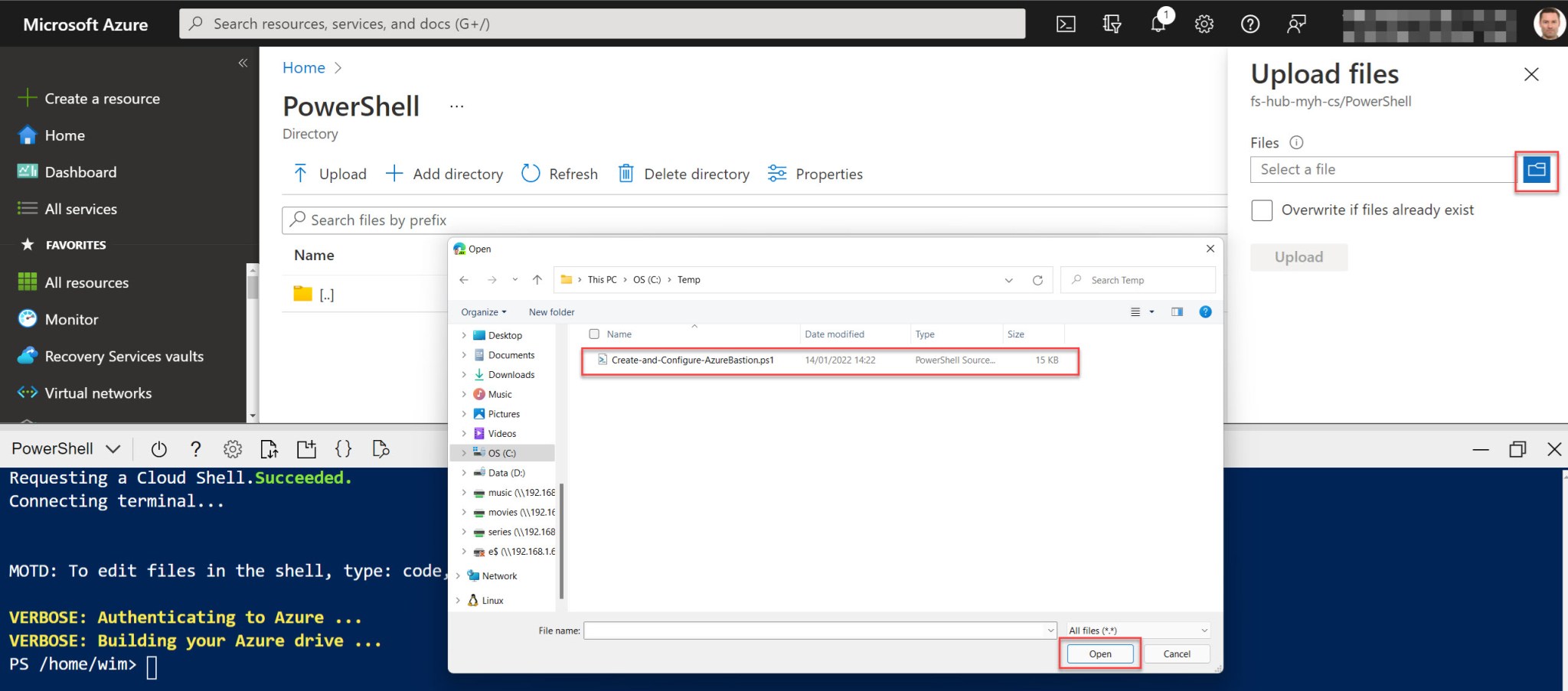The height and width of the screenshot is (691, 1568).
Task: Tick the select-all checkbox beside Name column
Action: click(x=594, y=334)
